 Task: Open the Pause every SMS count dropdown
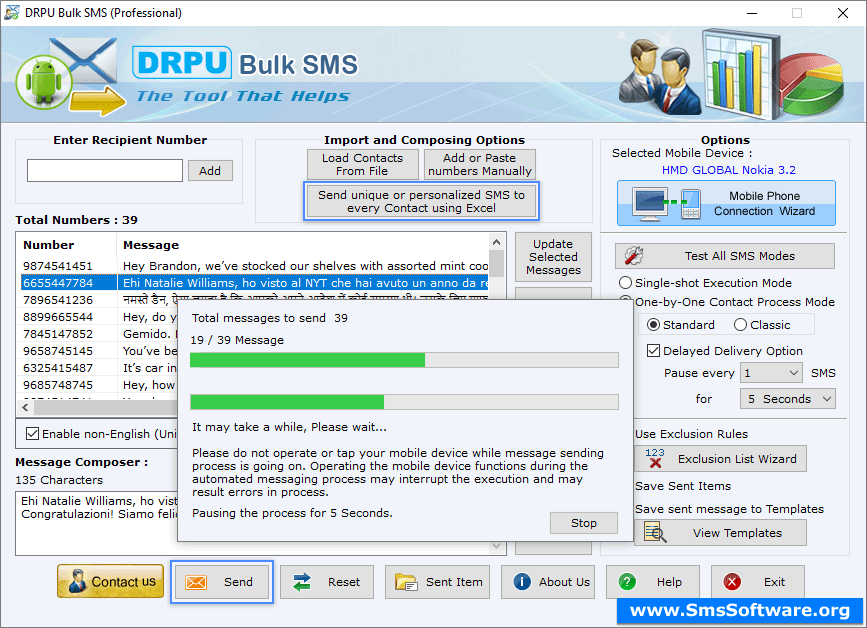[x=771, y=373]
